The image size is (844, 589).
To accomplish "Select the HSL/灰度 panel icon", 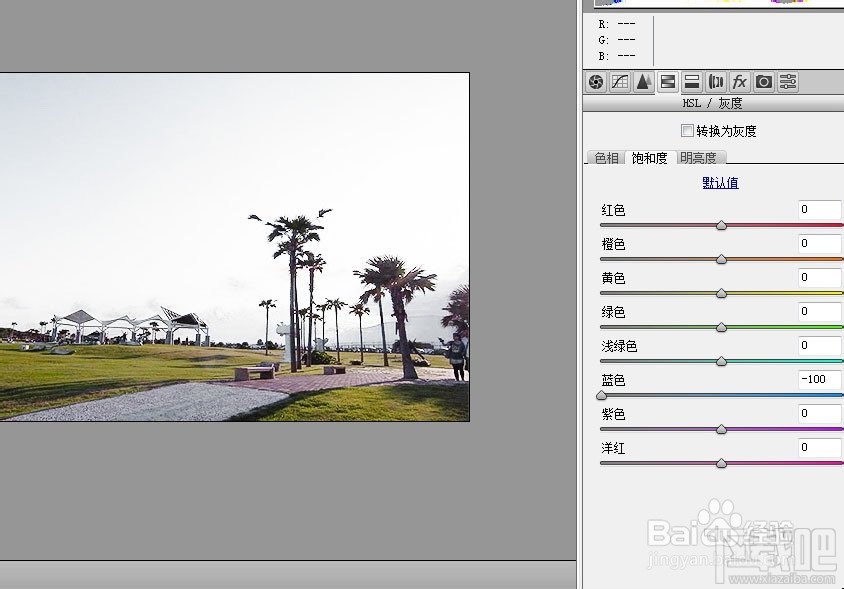I will point(668,82).
